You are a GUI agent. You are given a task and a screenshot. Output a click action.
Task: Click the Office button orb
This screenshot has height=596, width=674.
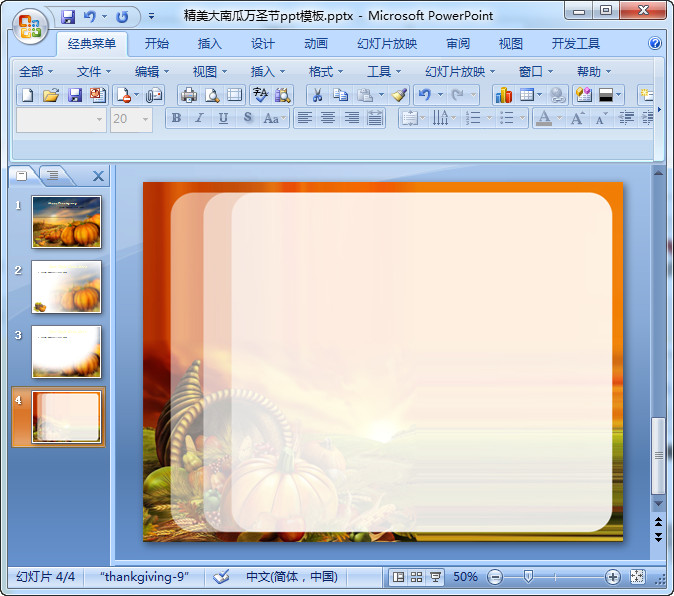click(30, 27)
